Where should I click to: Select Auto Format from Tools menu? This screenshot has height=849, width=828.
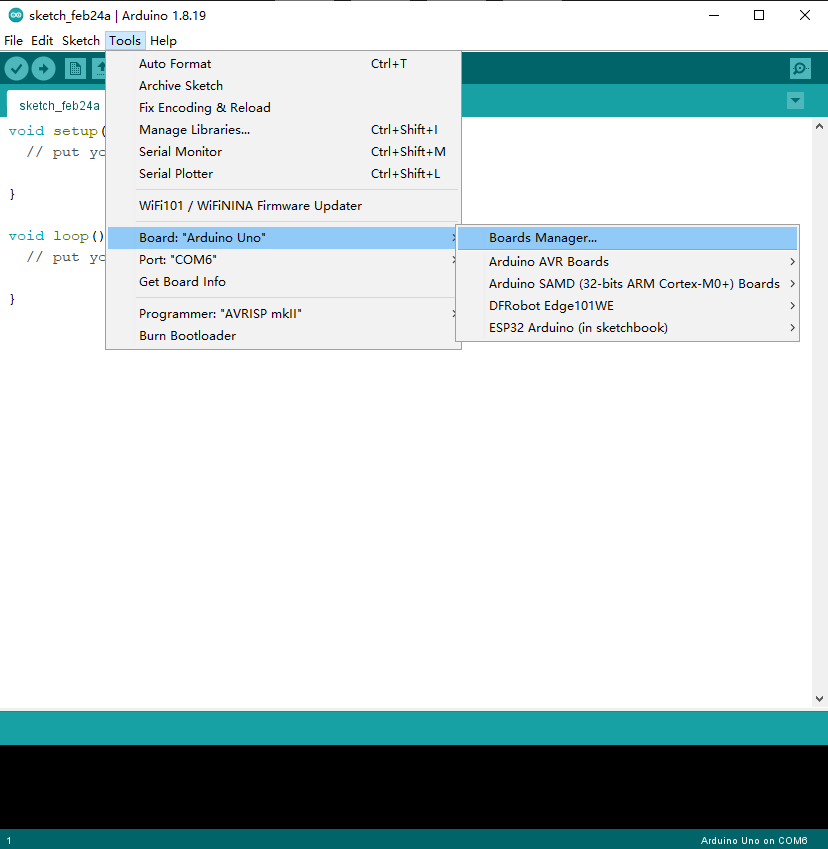coord(283,64)
